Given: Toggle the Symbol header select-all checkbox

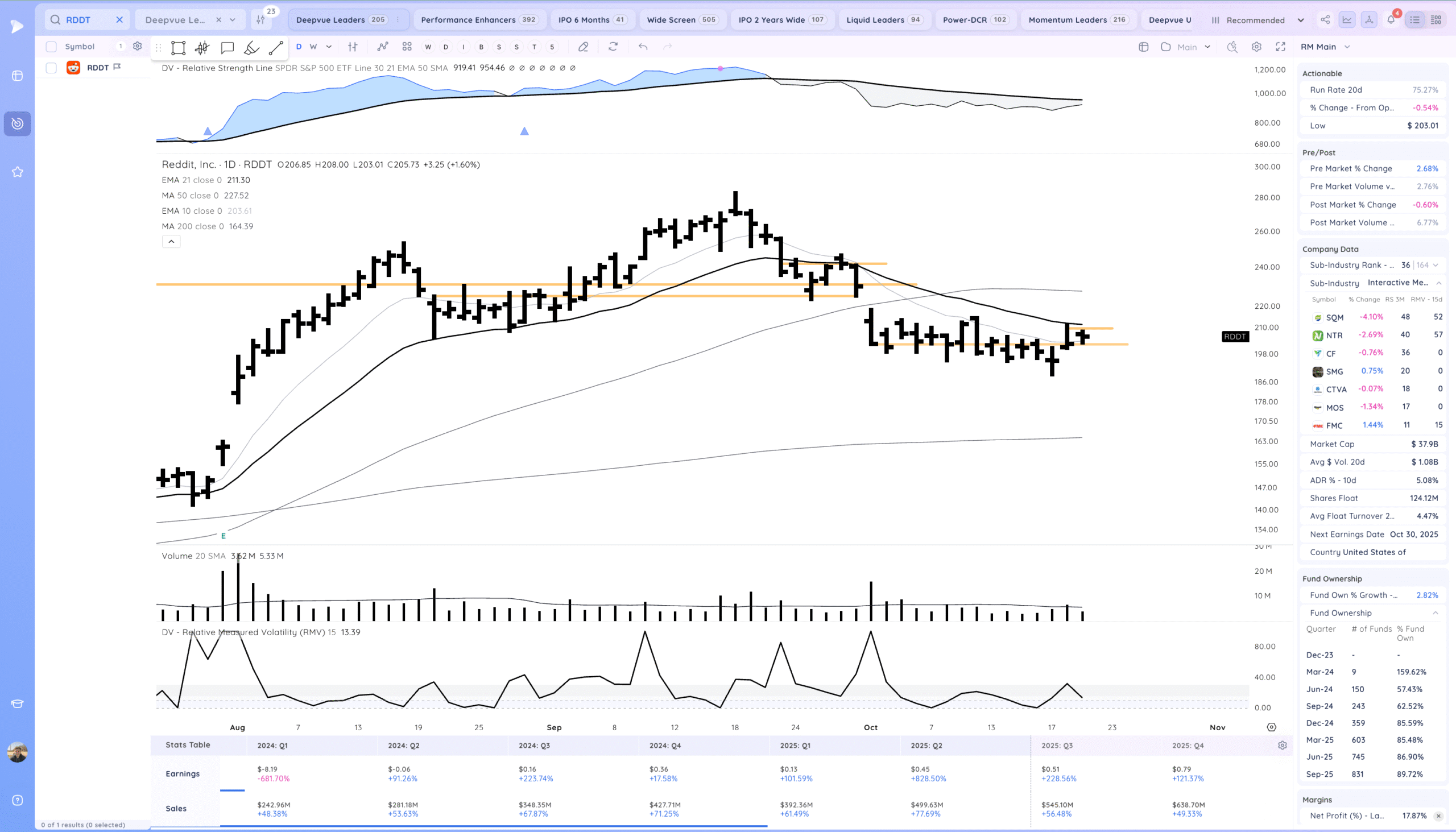Looking at the screenshot, I should tap(51, 47).
